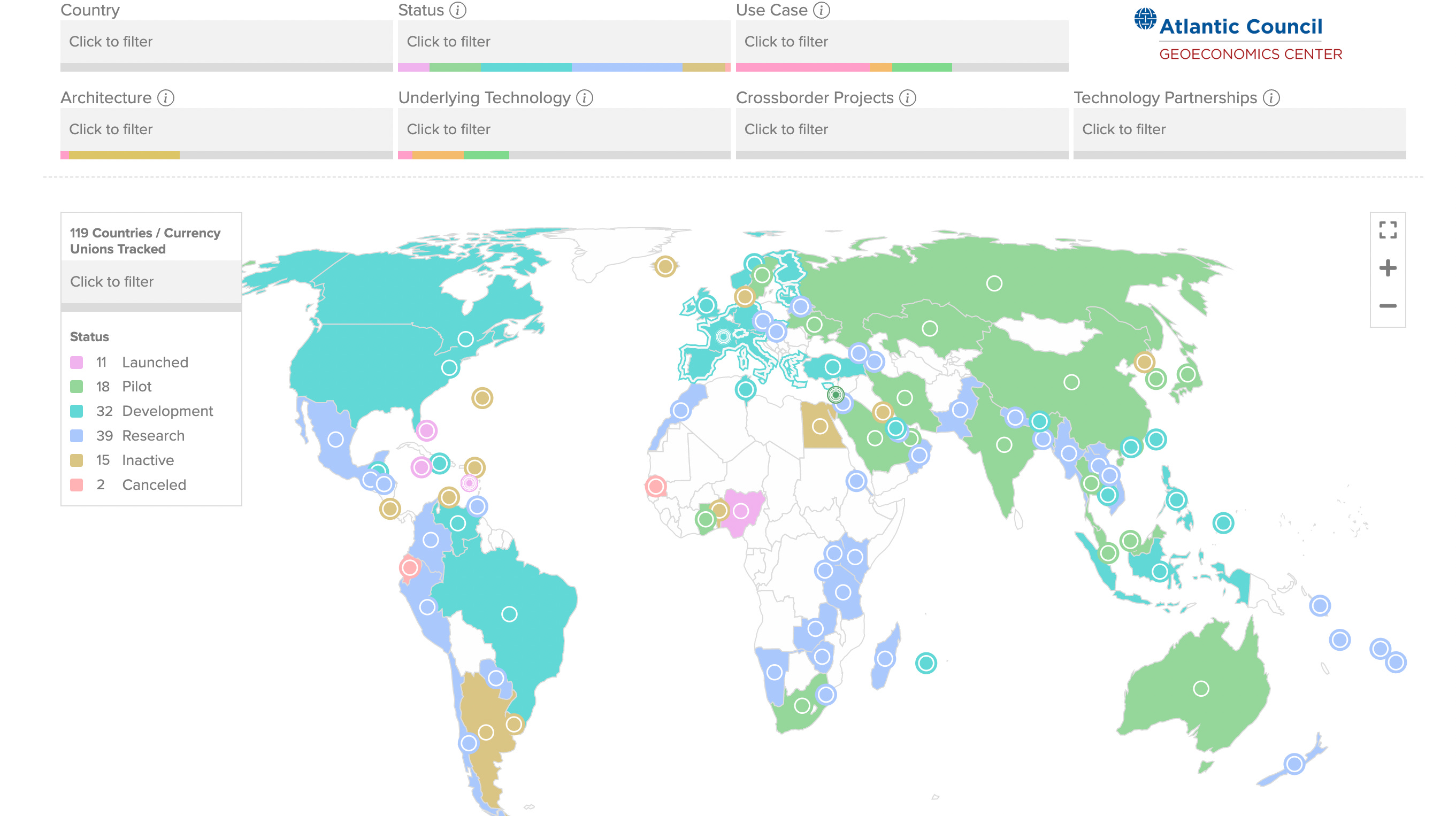Select the Inactive legend entry
Screen dimensions: 1456x816
click(x=148, y=460)
